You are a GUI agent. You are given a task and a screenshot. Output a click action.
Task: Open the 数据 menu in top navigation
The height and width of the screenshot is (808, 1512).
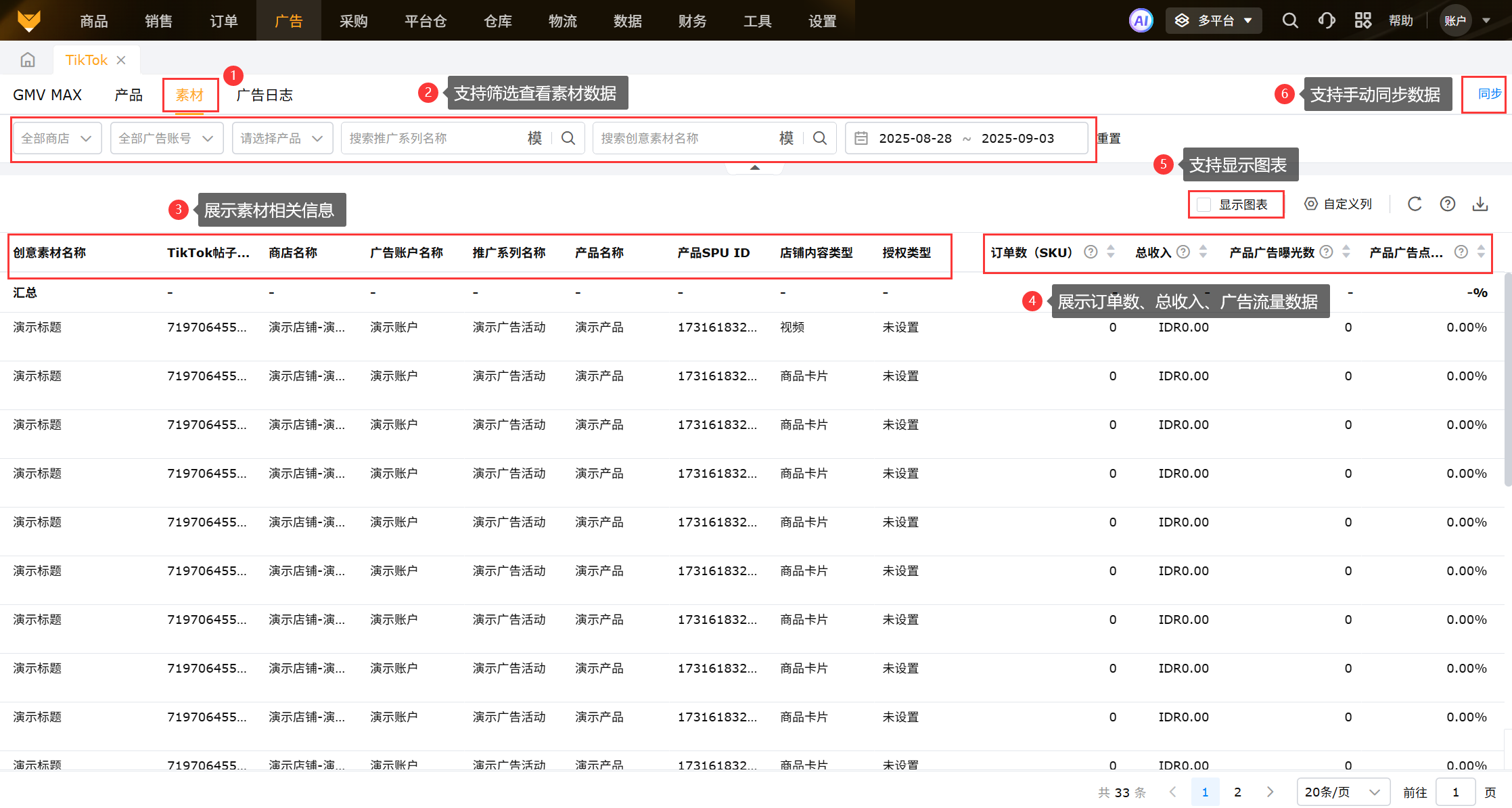click(627, 21)
